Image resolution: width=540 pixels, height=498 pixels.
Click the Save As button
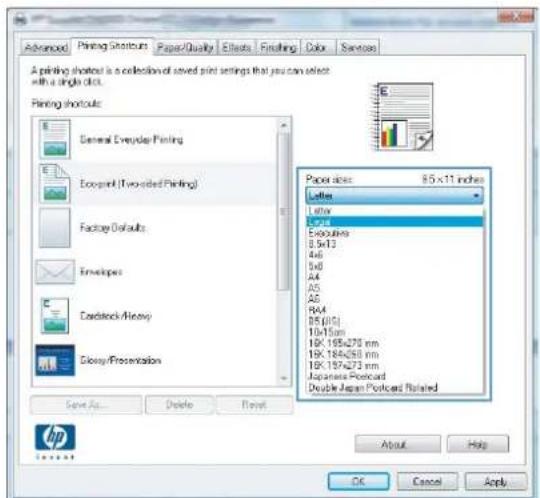(86, 404)
